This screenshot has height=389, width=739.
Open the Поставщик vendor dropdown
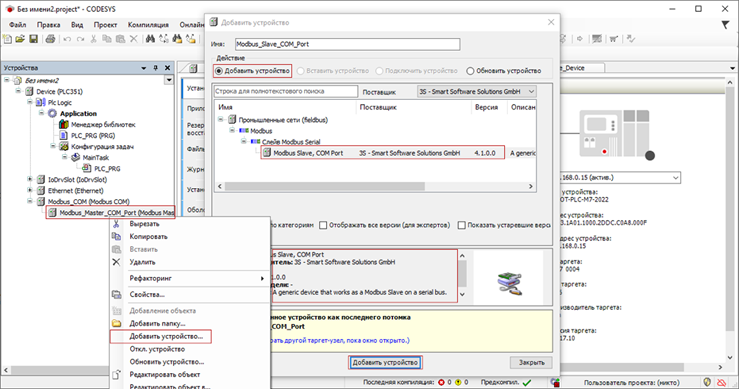tap(477, 91)
